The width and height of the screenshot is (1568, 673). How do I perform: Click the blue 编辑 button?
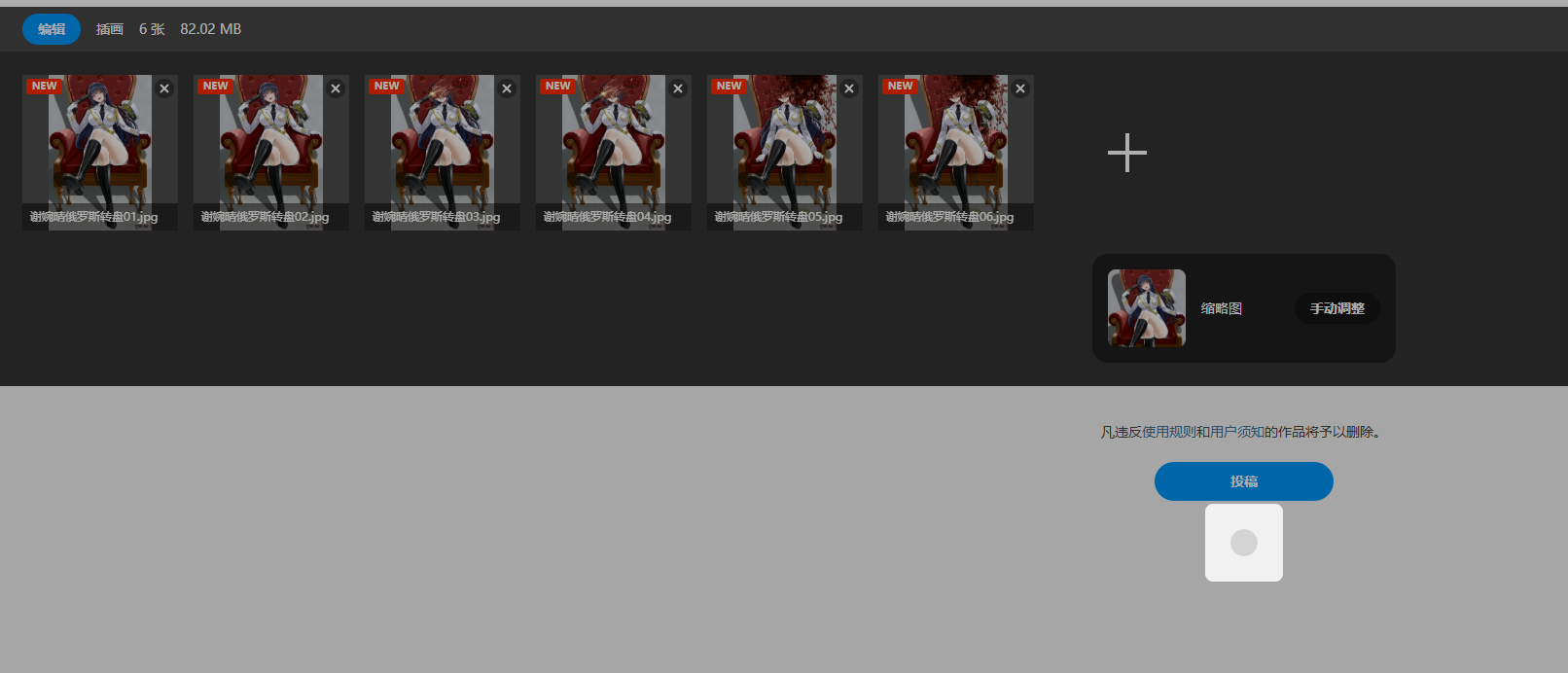click(x=52, y=29)
